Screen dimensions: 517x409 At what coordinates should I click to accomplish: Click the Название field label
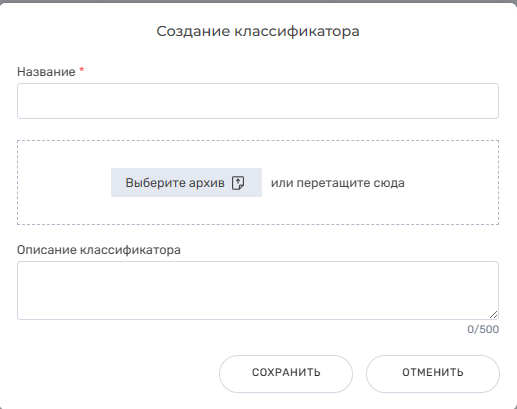[x=46, y=72]
